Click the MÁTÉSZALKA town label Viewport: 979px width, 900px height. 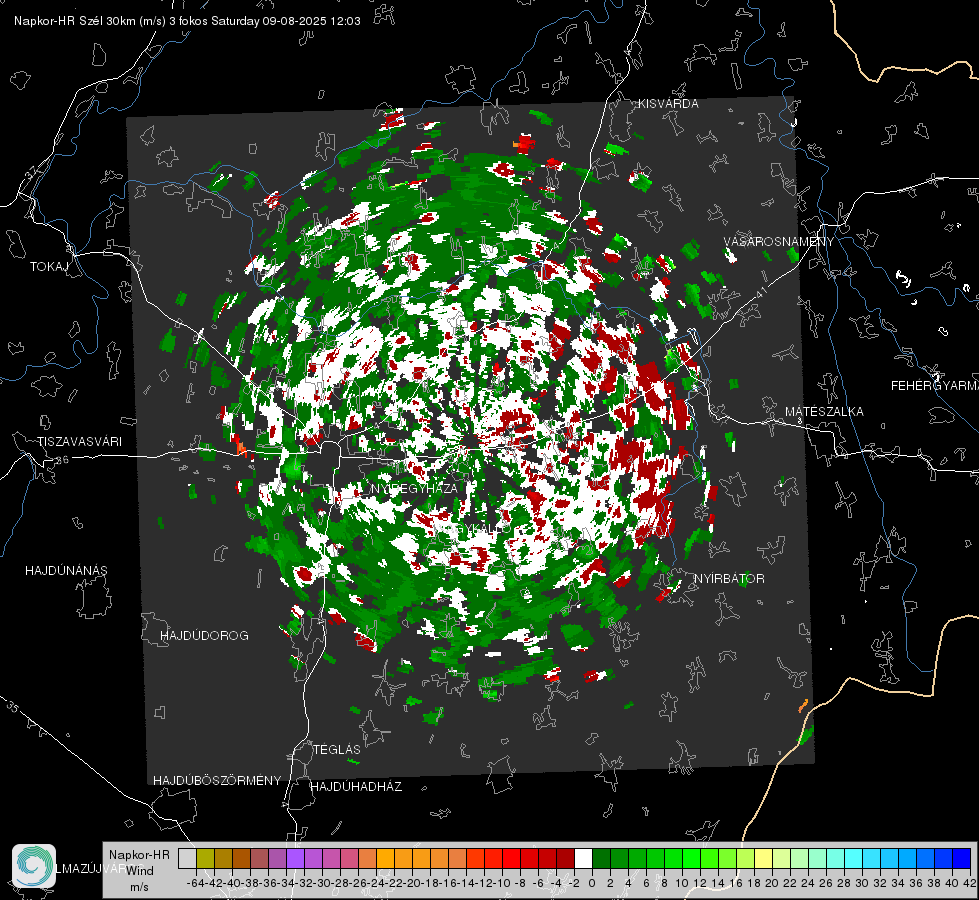824,412
